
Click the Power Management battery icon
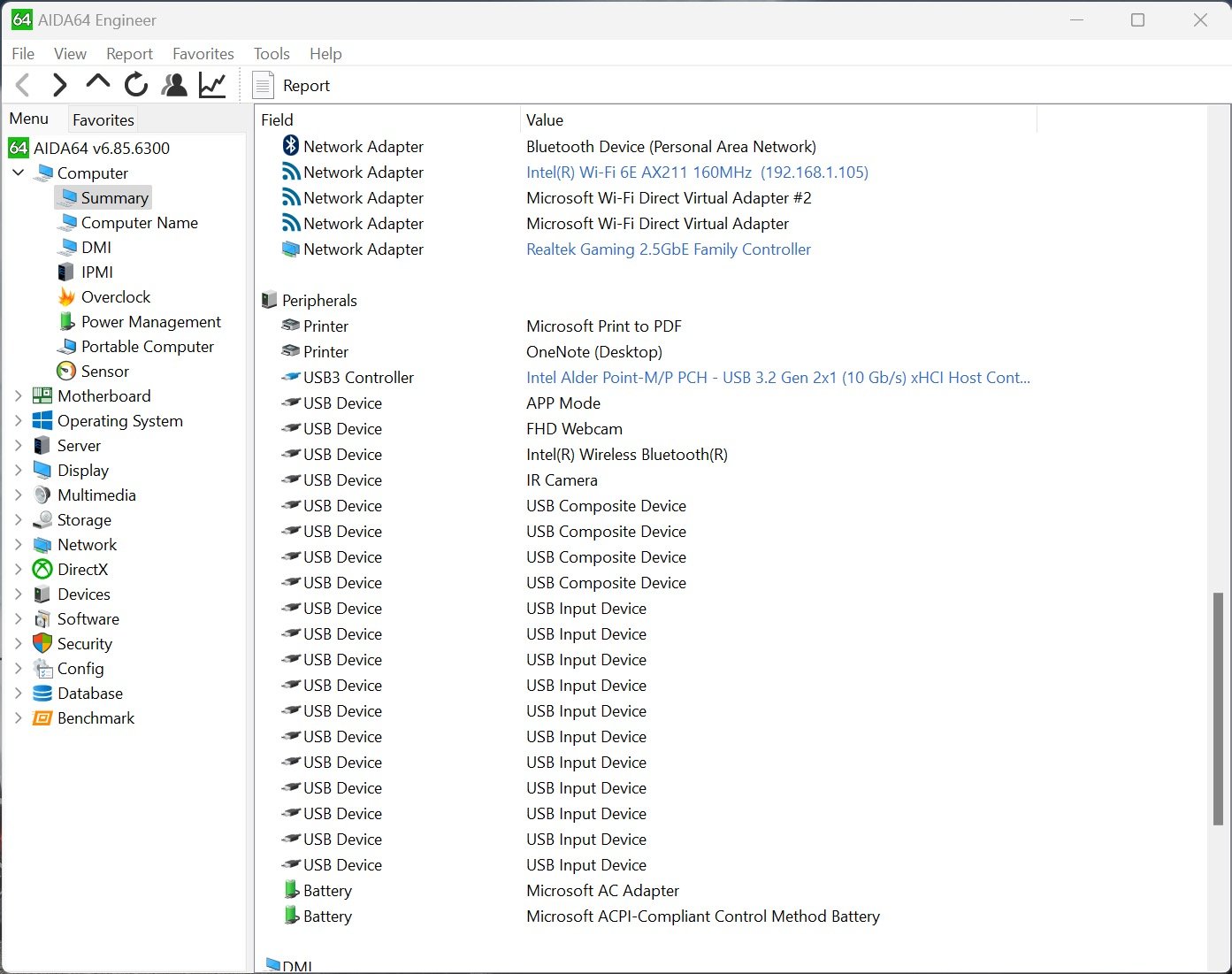(x=66, y=322)
